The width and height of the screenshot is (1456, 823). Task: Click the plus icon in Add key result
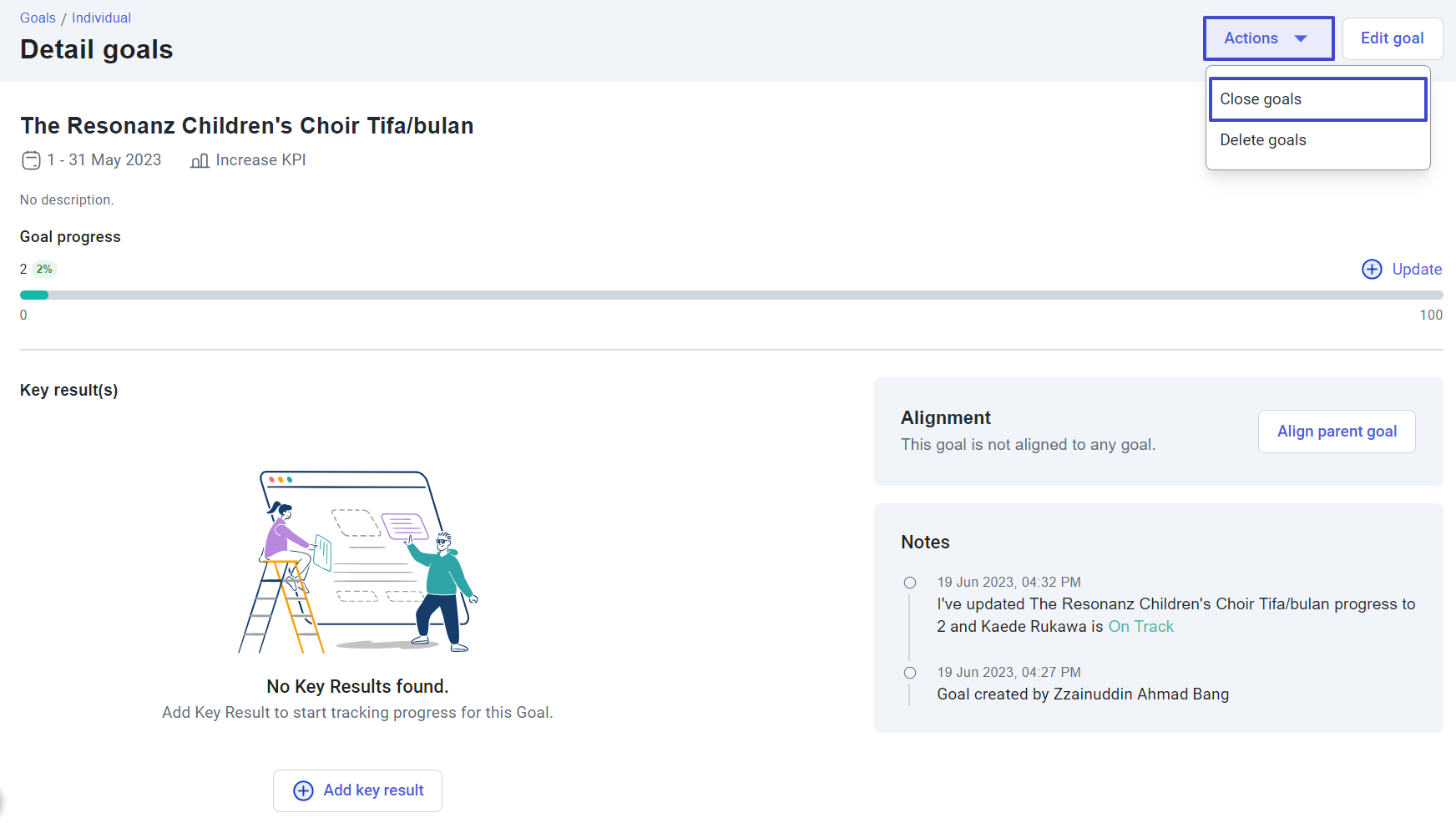coord(303,790)
